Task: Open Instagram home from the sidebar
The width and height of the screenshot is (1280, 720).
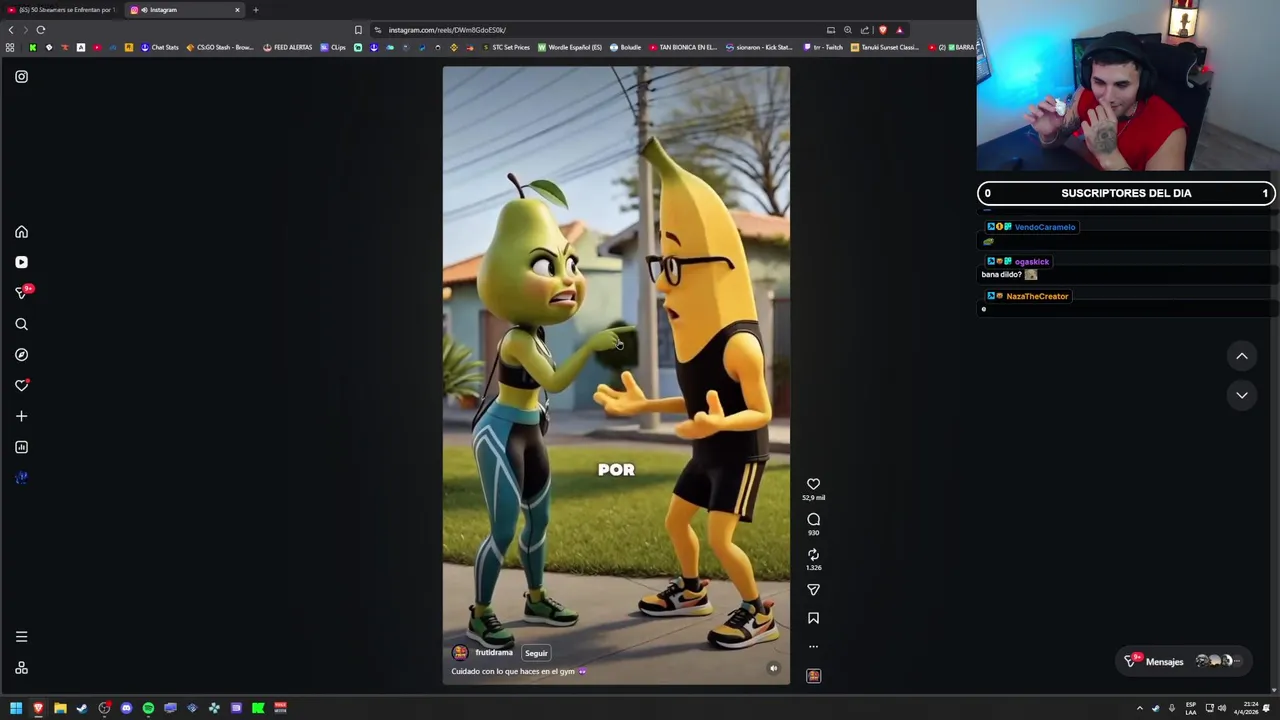Action: point(21,232)
